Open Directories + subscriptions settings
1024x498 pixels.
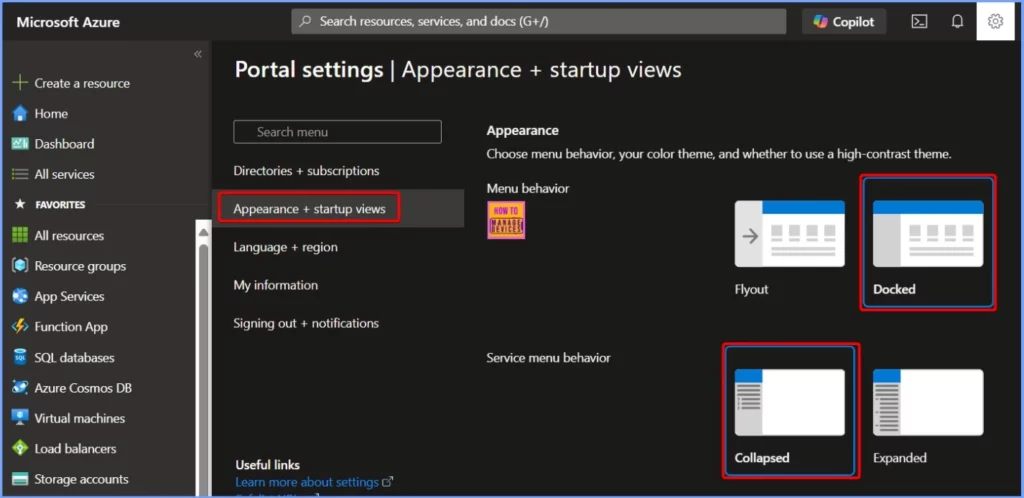pyautogui.click(x=306, y=171)
